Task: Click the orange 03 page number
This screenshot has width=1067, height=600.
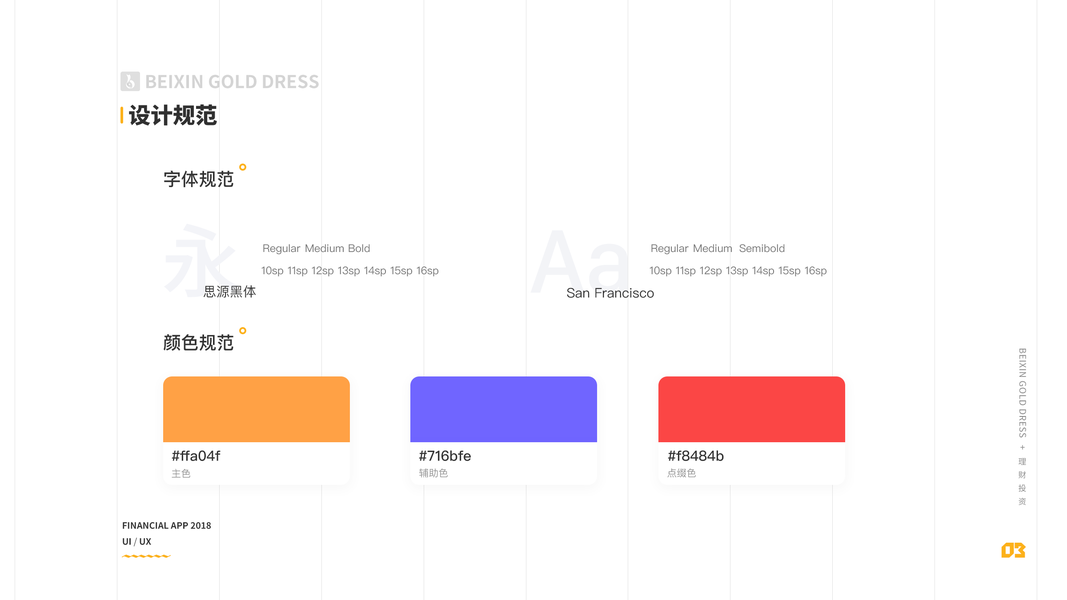Action: click(x=1013, y=550)
